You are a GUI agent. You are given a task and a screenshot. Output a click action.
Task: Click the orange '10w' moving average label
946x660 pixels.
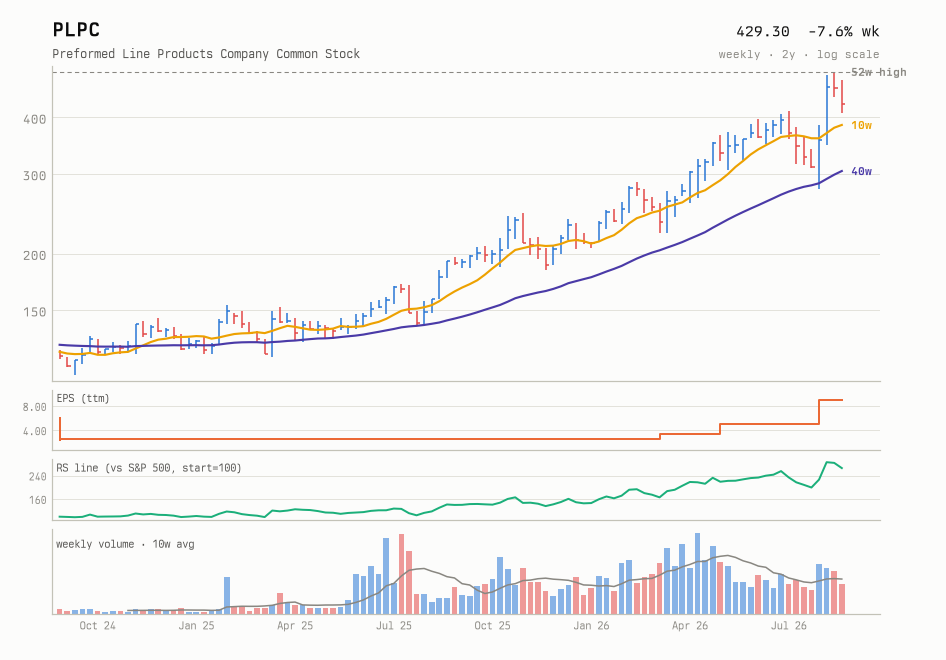862,125
